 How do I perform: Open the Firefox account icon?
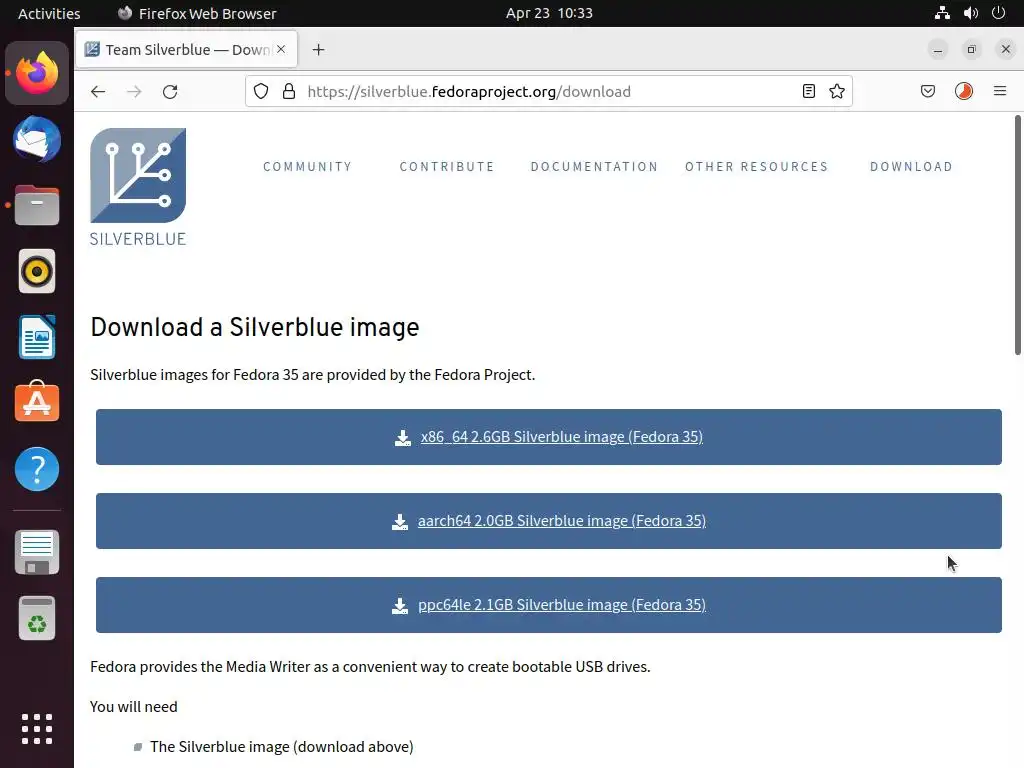click(x=964, y=91)
